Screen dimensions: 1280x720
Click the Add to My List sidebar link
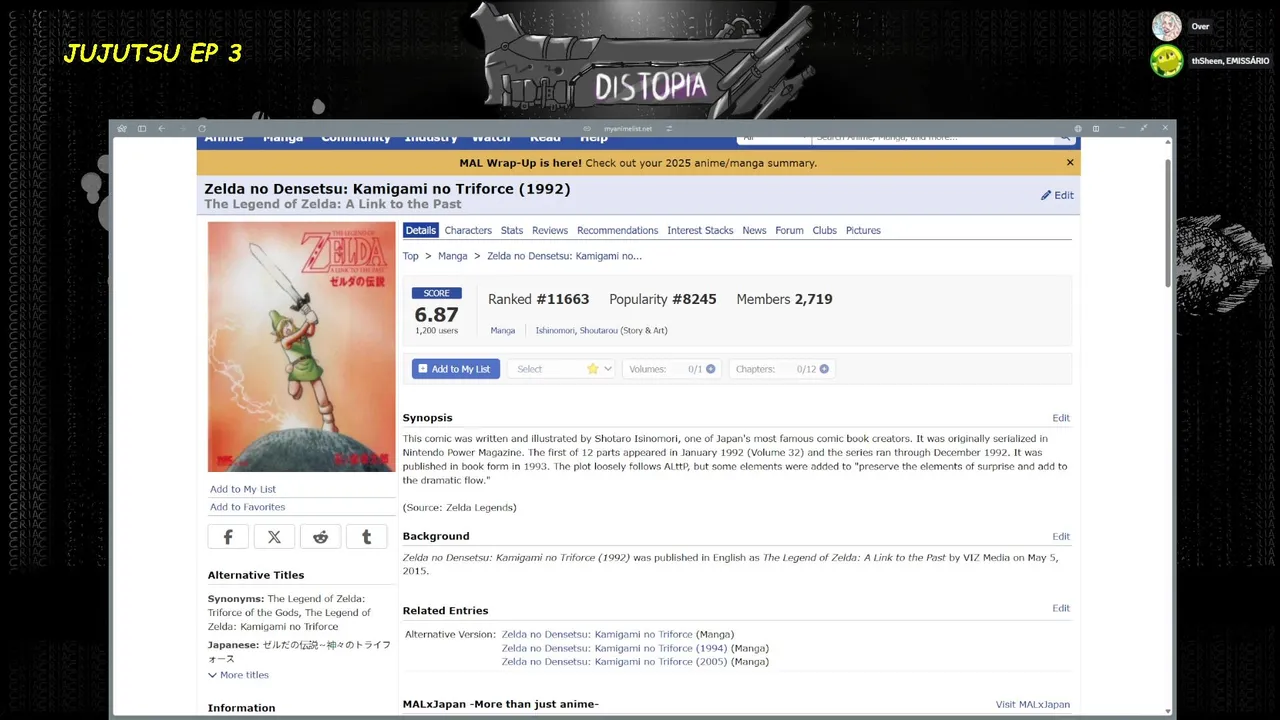243,489
